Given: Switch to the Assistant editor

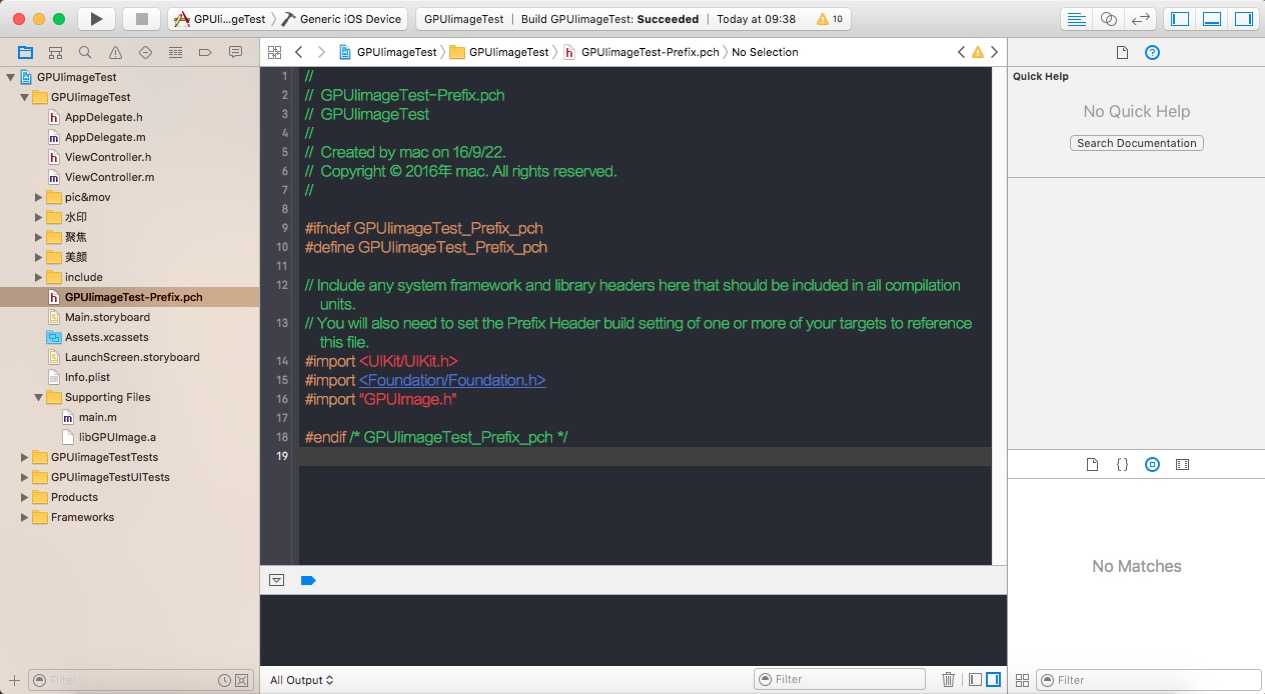Looking at the screenshot, I should point(1108,18).
